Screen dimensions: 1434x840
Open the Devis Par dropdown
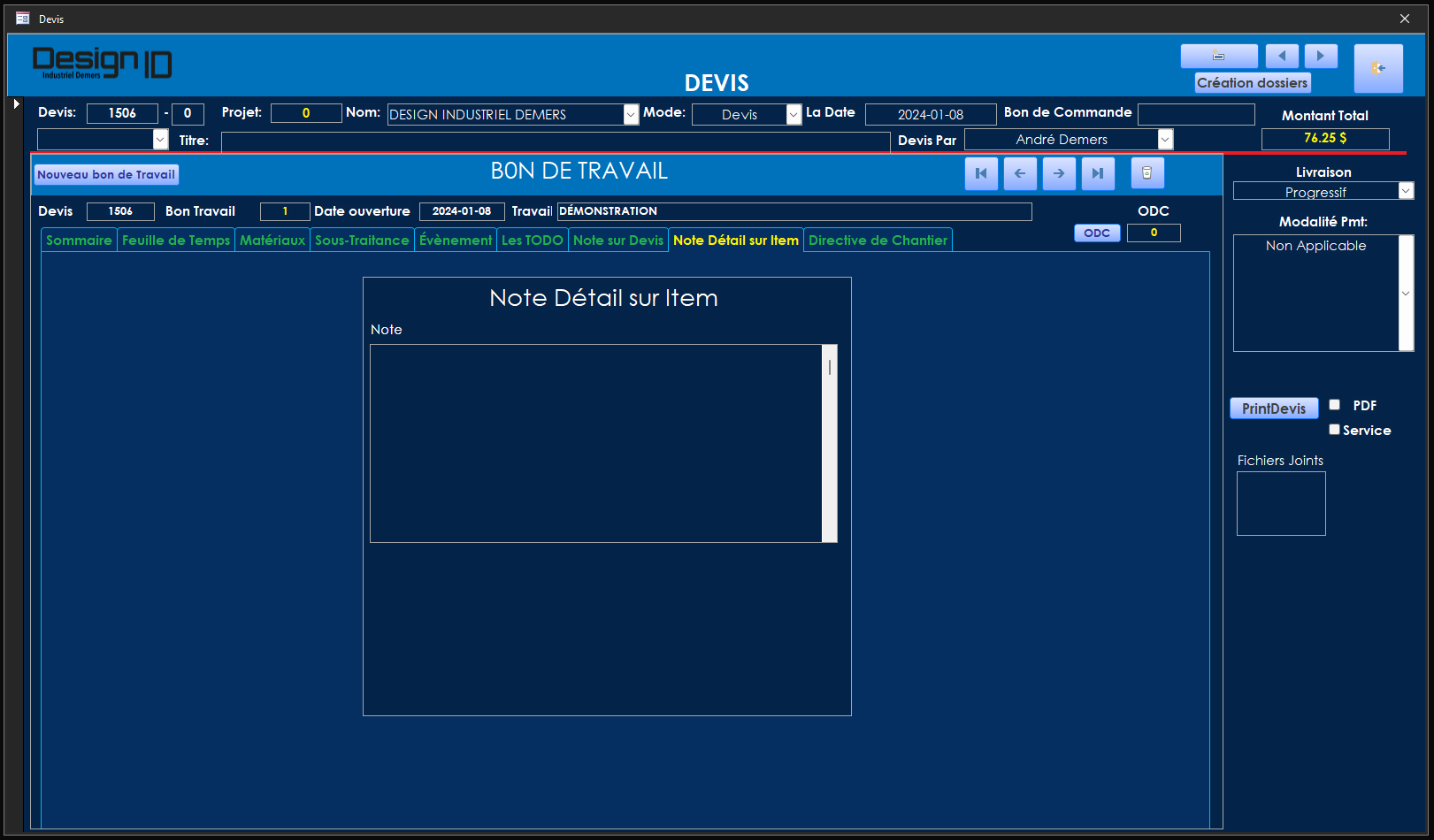1165,140
